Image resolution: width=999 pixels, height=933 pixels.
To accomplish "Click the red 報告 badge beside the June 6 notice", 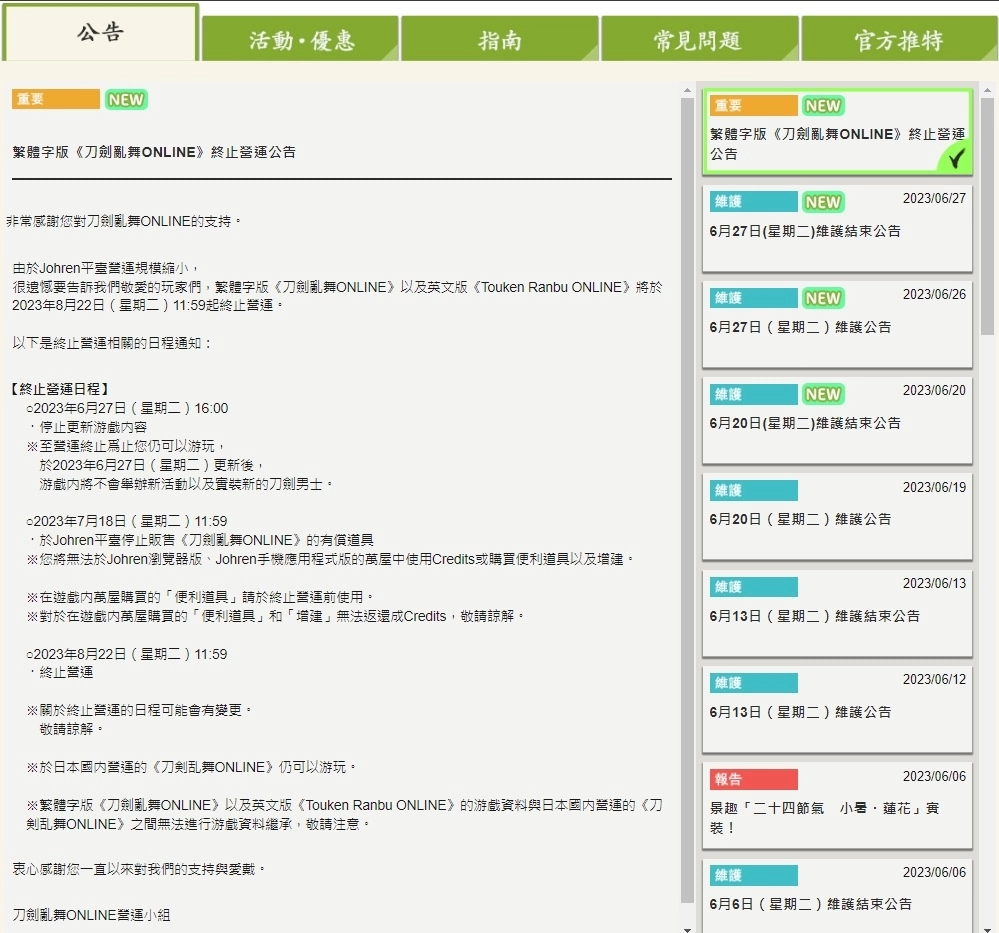I will [x=752, y=777].
